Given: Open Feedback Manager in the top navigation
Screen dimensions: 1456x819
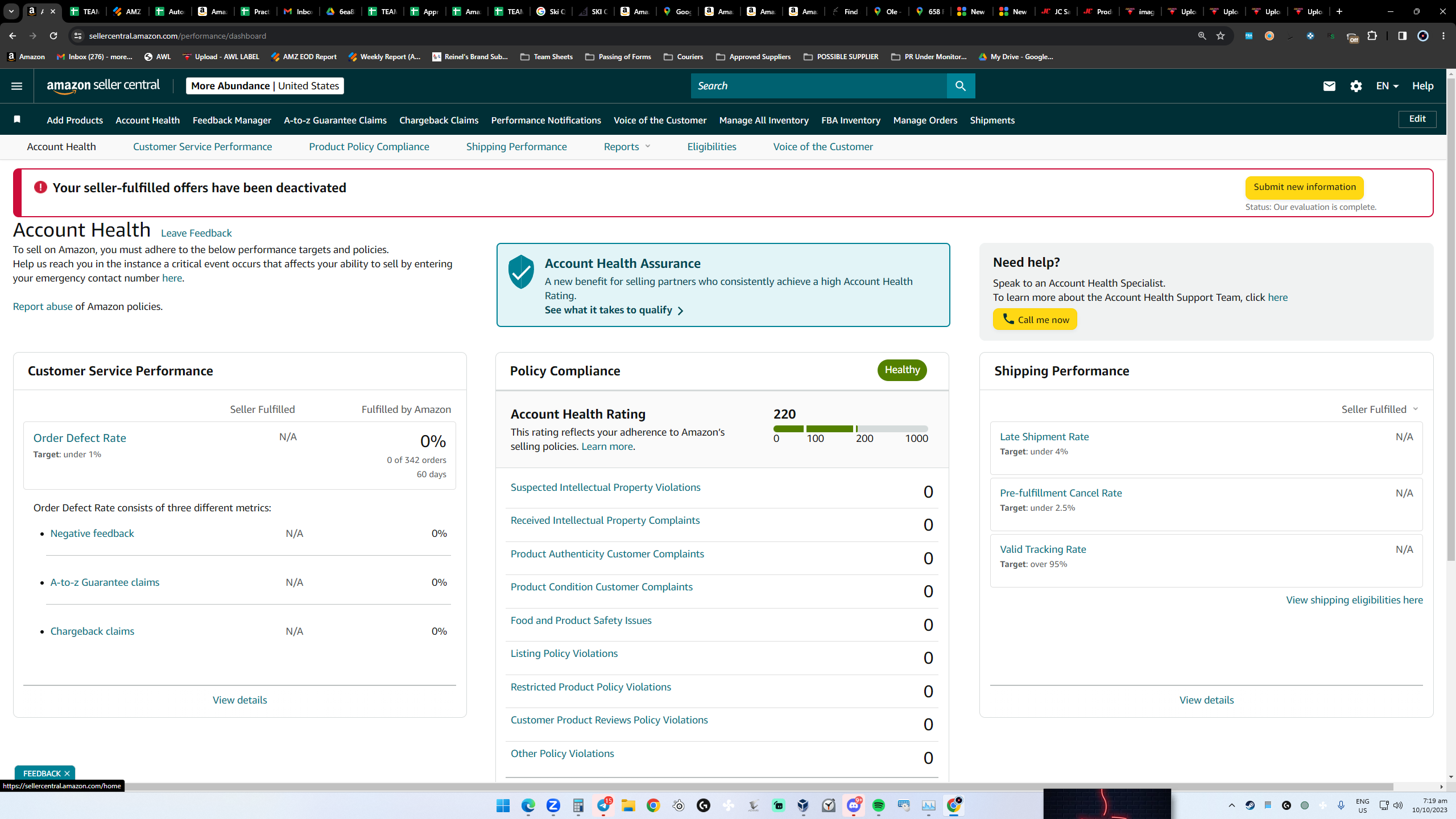Looking at the screenshot, I should 232,120.
